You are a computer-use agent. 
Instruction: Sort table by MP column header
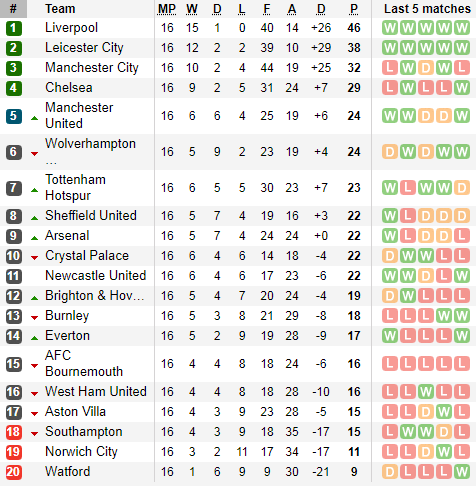point(167,9)
